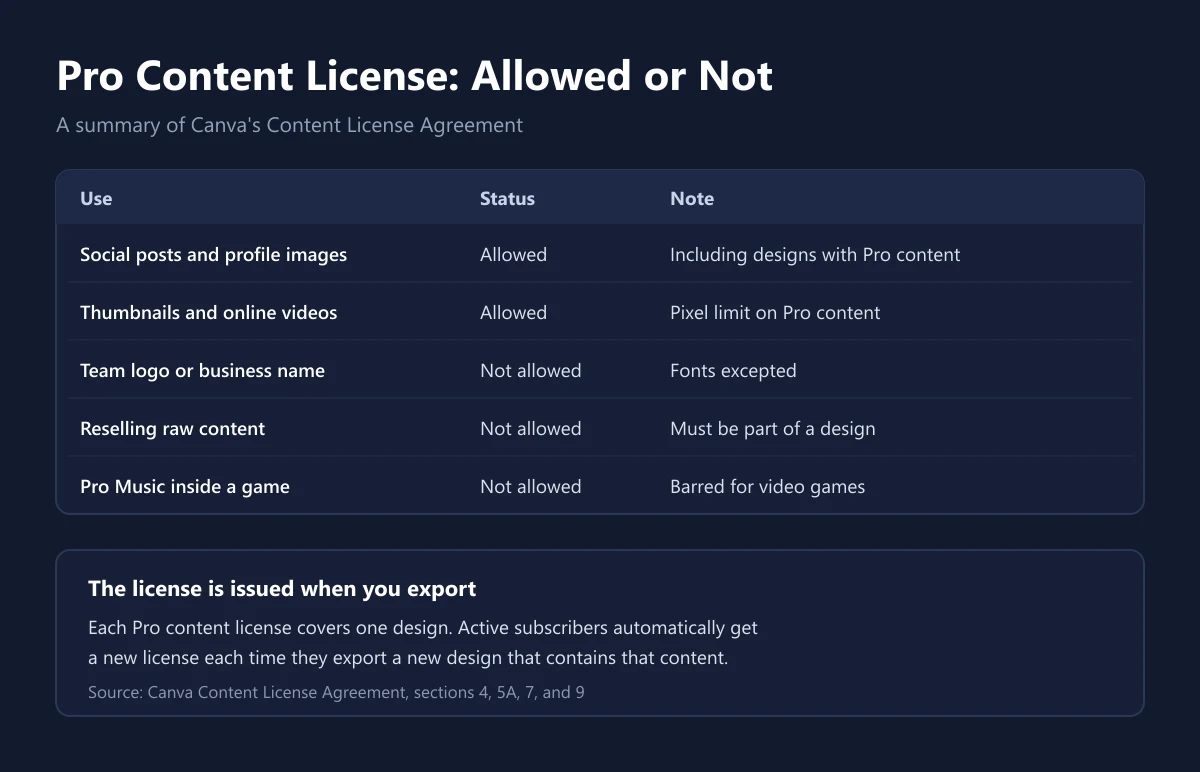Viewport: 1200px width, 772px height.
Task: Select the "Pro Music inside a game" cell
Action: coord(185,486)
